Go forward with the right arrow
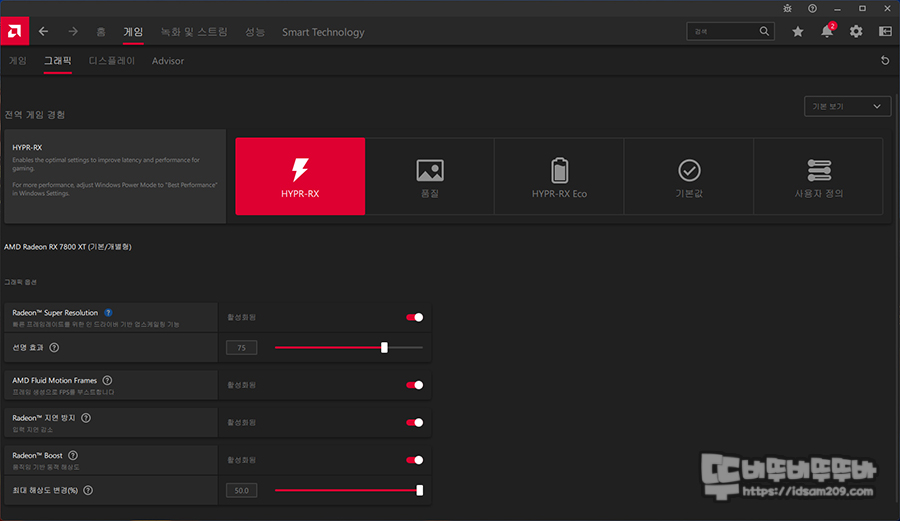The height and width of the screenshot is (521, 900). (72, 32)
